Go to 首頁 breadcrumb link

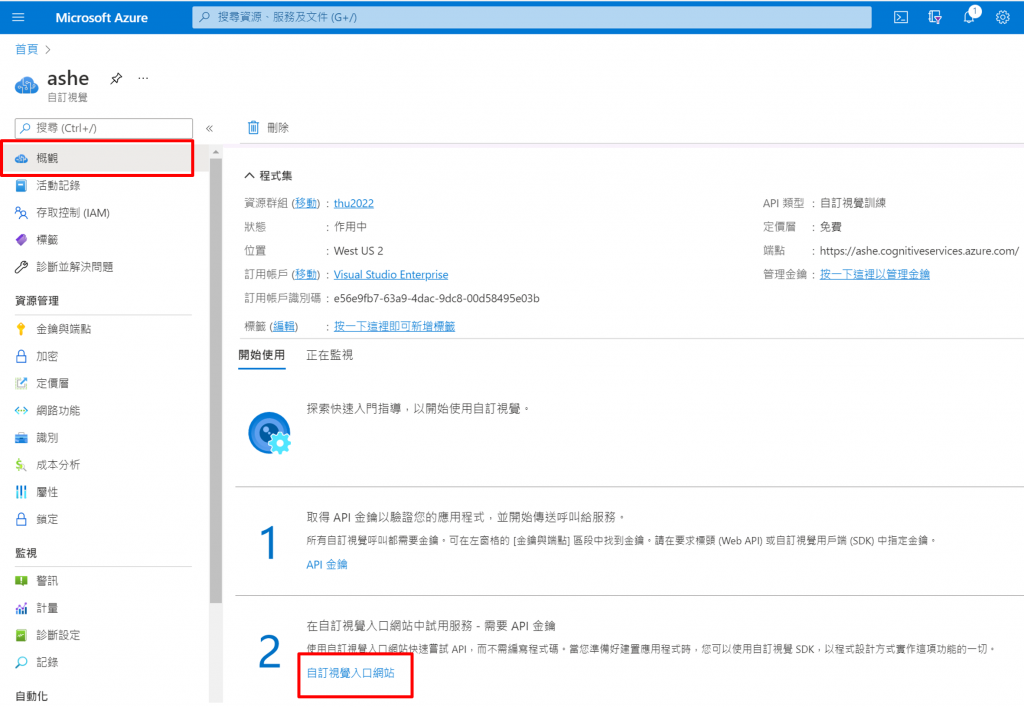coord(27,50)
